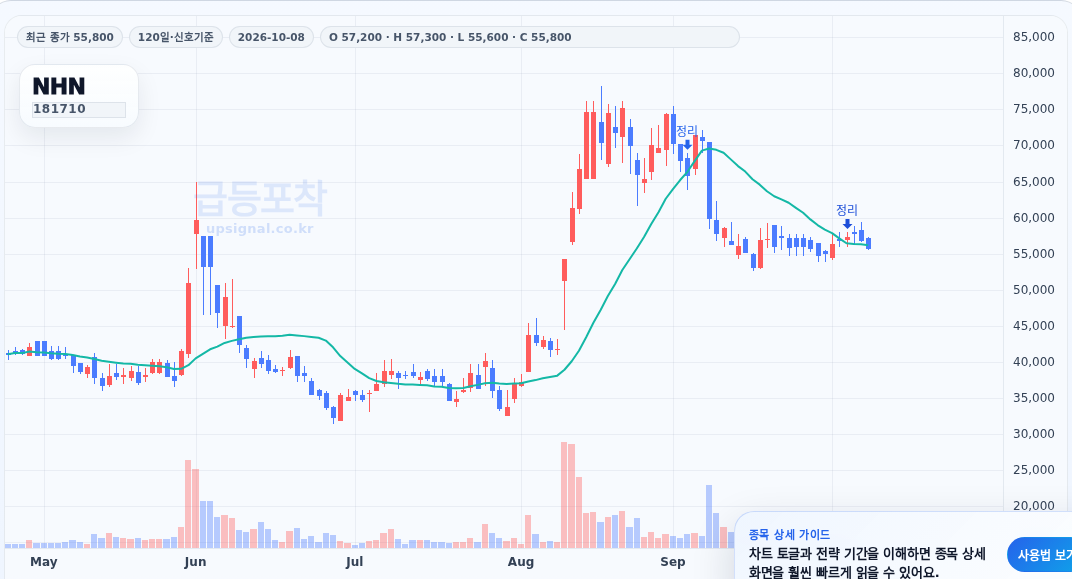Click the 2026-10-08 date chip
This screenshot has width=1072, height=579.
click(x=271, y=37)
